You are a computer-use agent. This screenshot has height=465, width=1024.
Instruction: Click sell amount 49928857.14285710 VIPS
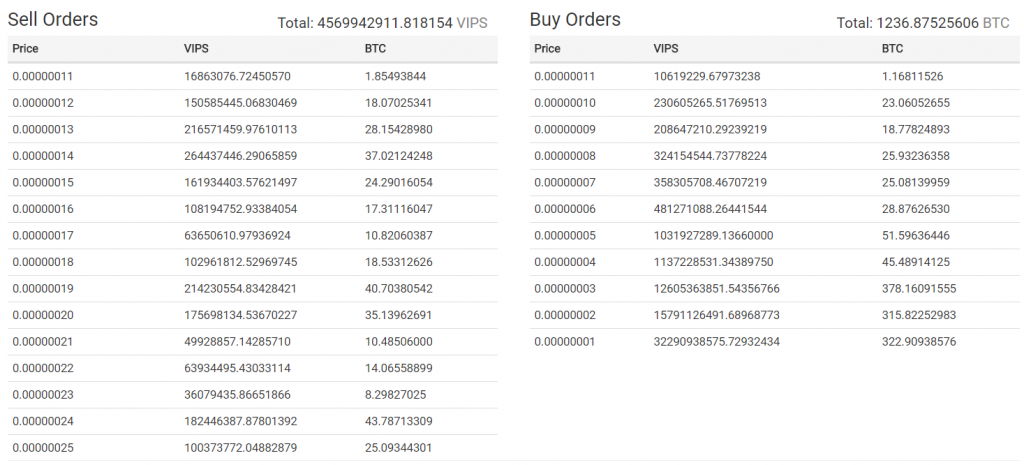(x=237, y=342)
